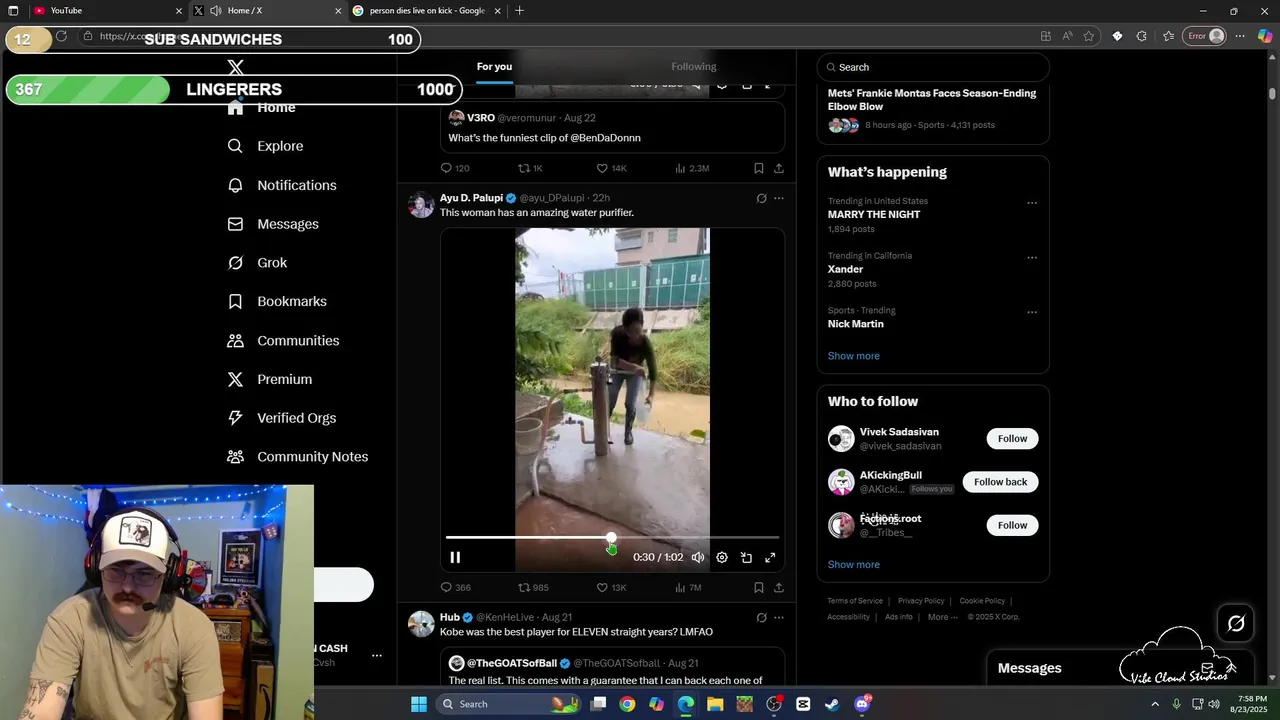1280x720 pixels.
Task: Bookmark the Ayu D. Palupi post
Action: coord(758,588)
